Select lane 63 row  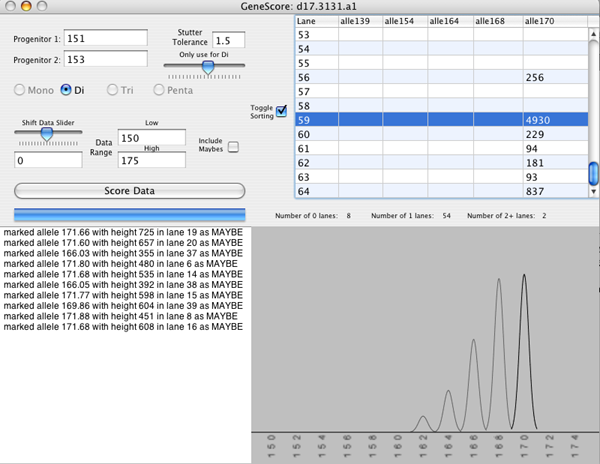tap(442, 177)
